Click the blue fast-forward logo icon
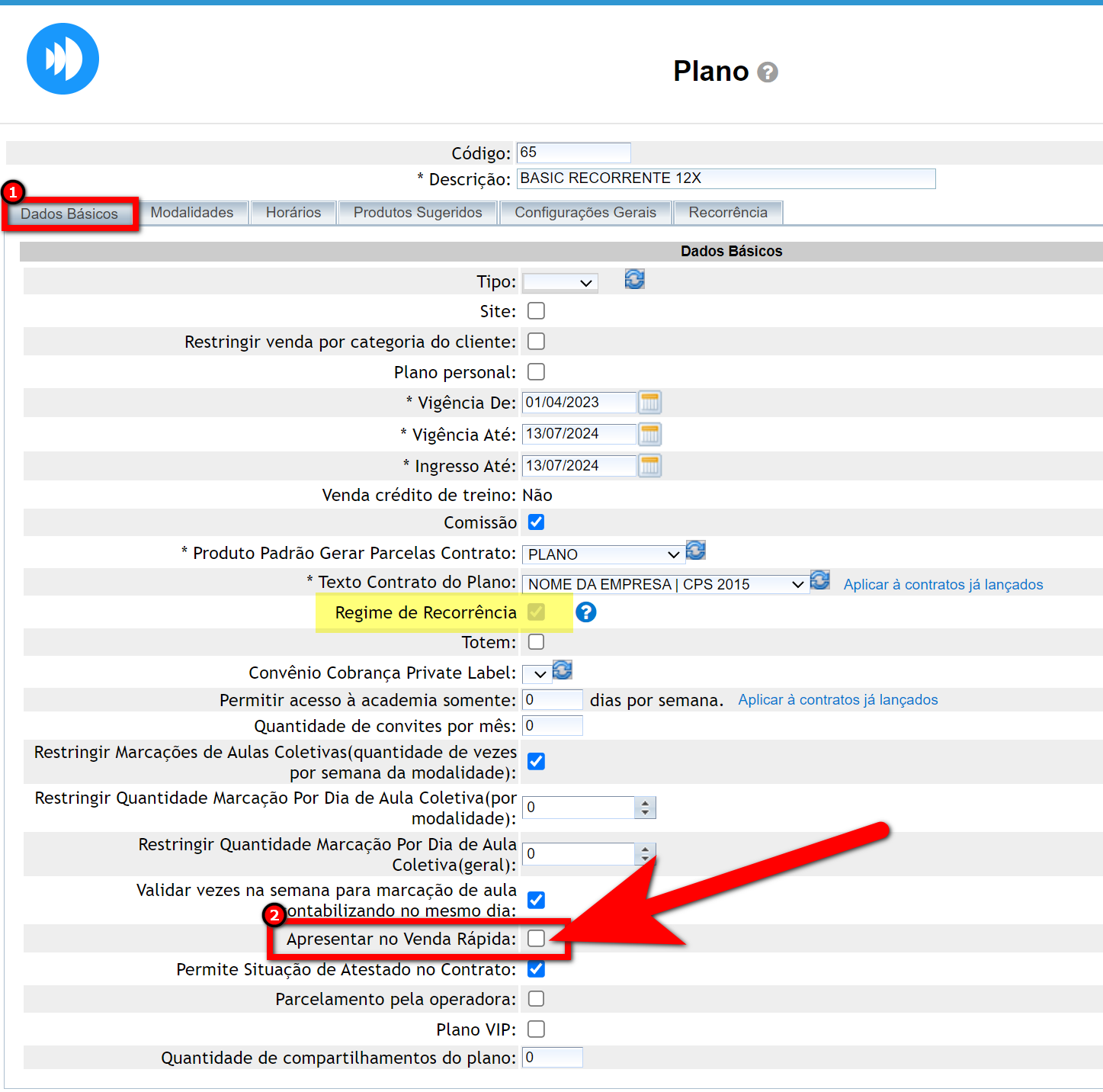Viewport: 1103px width, 1092px height. (63, 59)
